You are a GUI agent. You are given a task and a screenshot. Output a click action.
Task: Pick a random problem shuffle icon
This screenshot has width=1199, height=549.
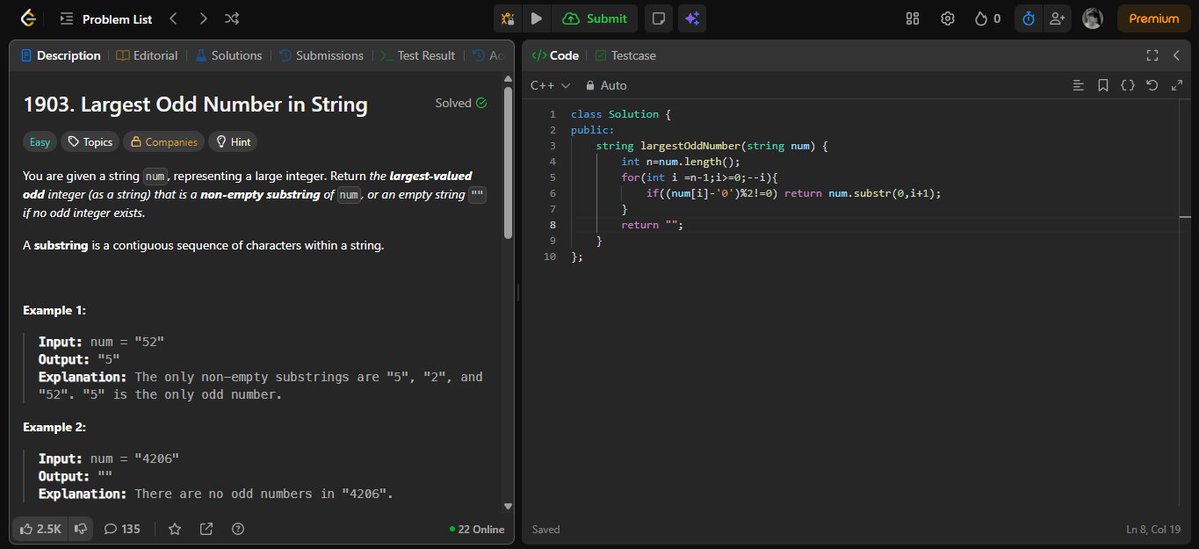point(232,19)
